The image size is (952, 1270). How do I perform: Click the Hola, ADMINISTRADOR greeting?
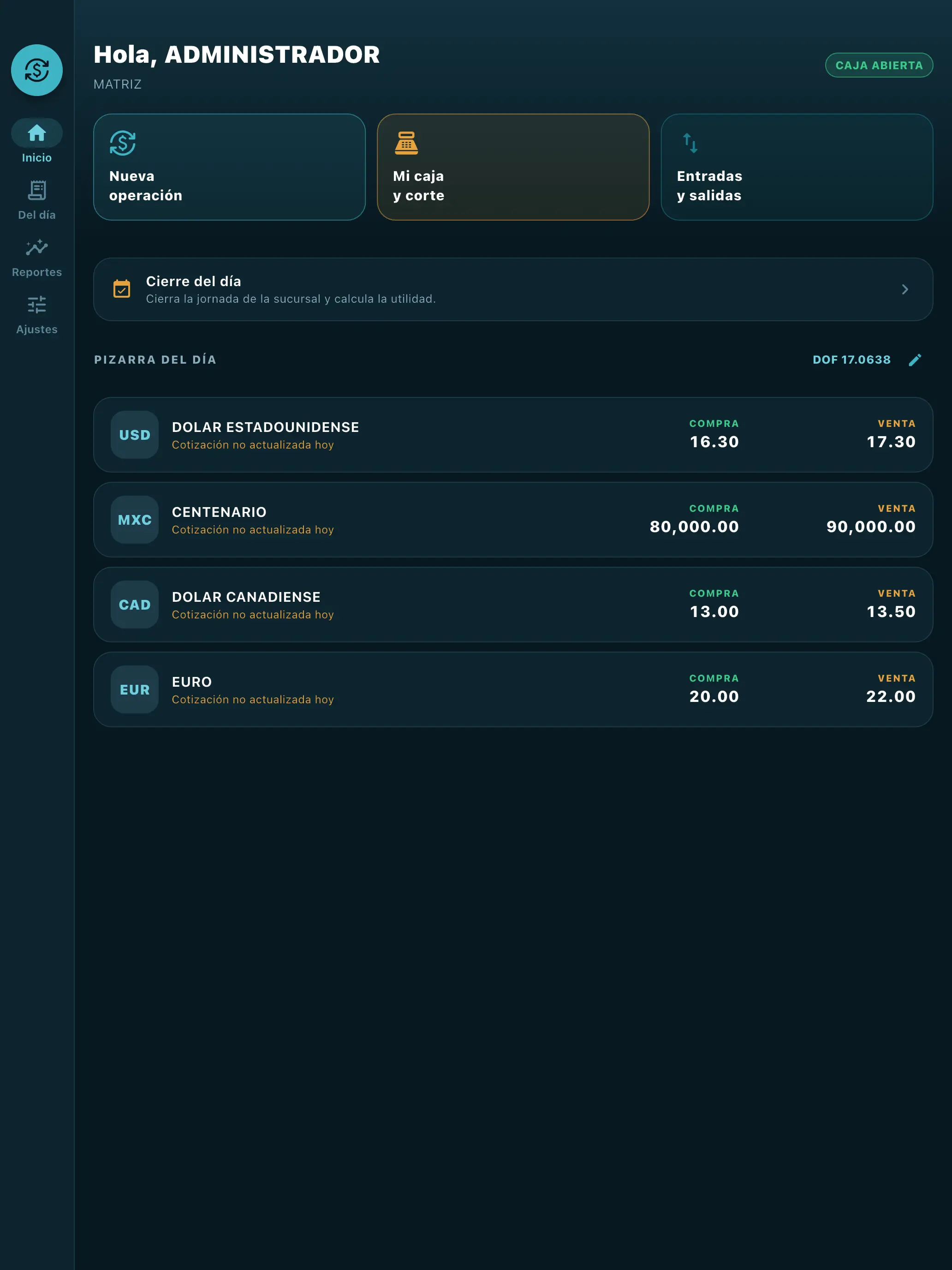(237, 55)
